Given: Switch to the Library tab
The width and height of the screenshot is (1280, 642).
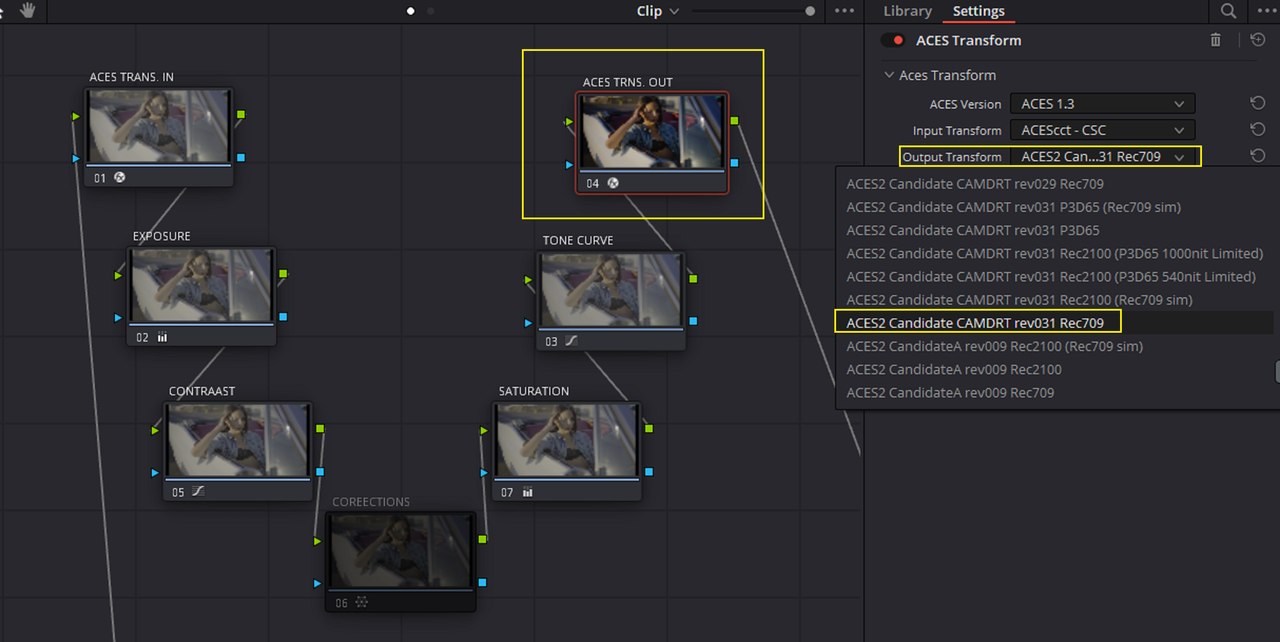Looking at the screenshot, I should point(908,11).
